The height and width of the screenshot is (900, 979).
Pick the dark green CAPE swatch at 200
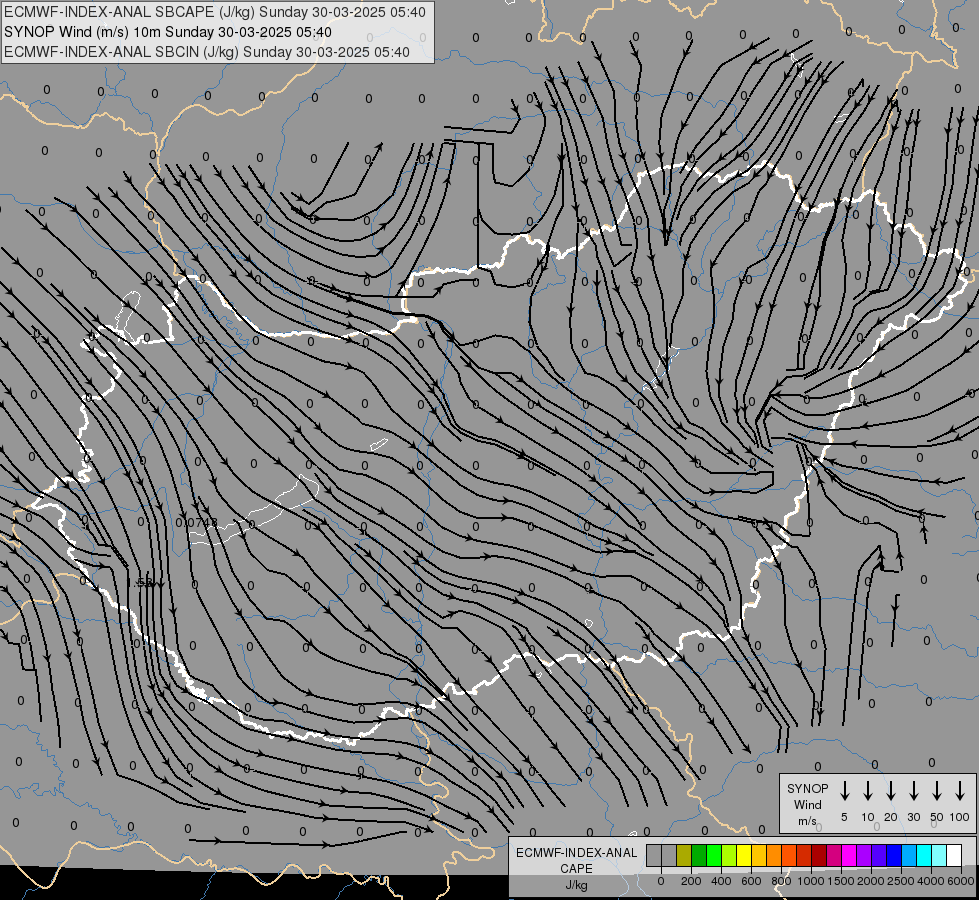click(699, 855)
